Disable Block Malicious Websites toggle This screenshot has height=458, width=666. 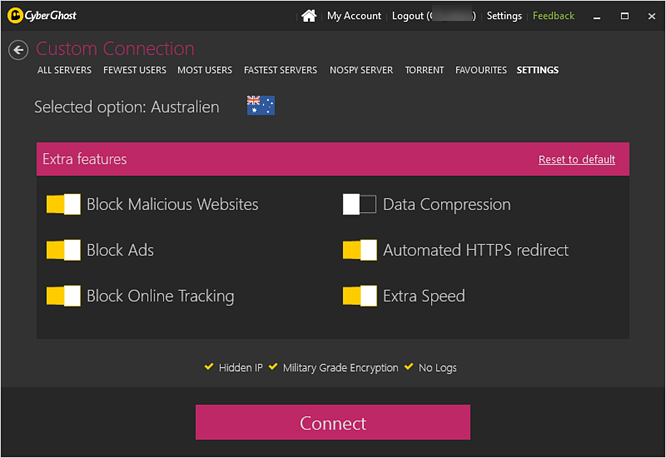[63, 204]
